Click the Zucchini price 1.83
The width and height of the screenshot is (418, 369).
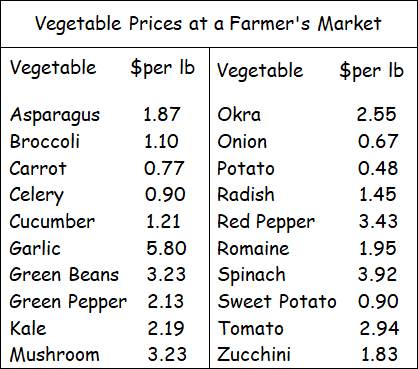379,354
